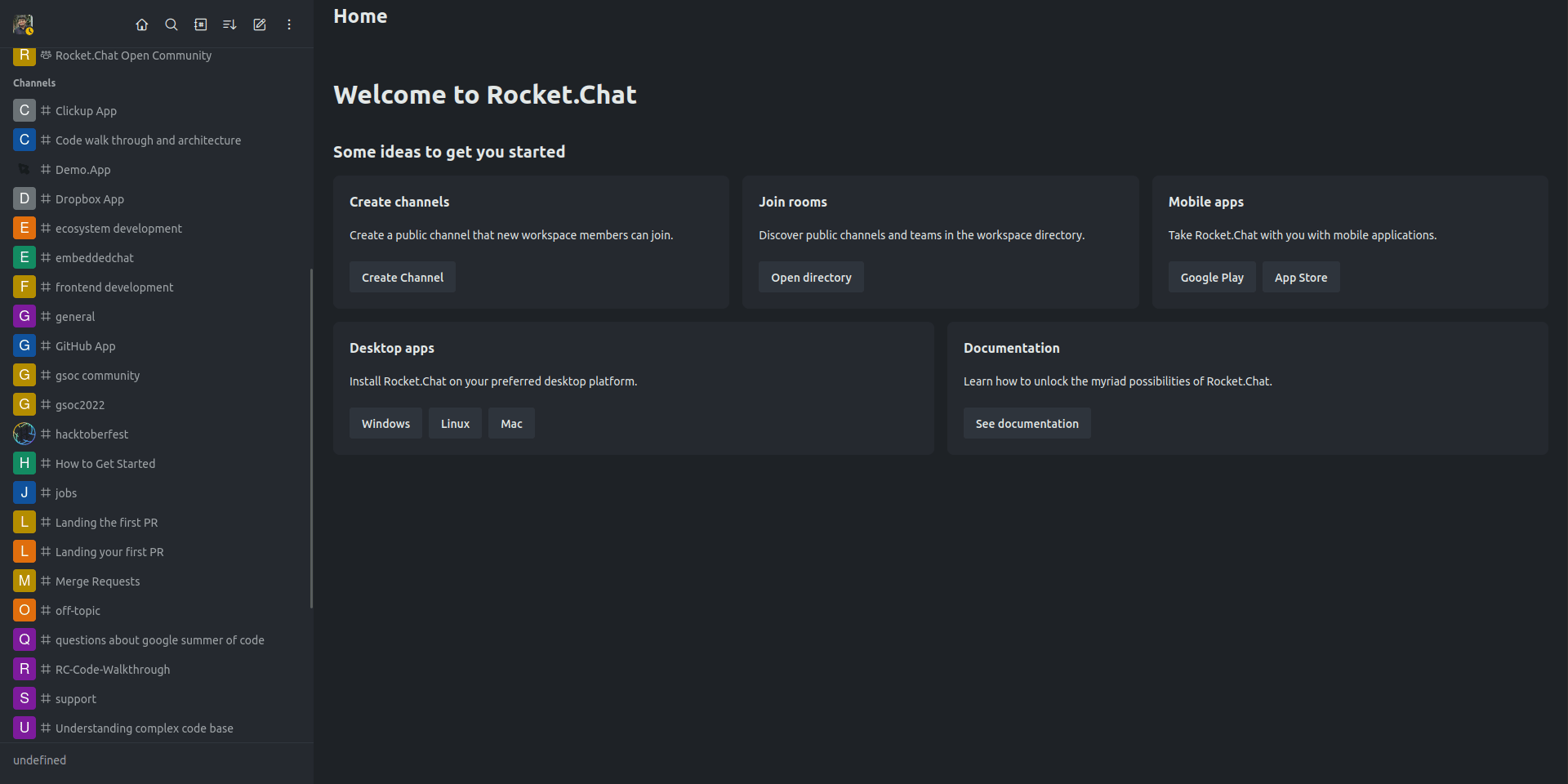The height and width of the screenshot is (784, 1568).
Task: Start a new message with the pencil icon
Action: pyautogui.click(x=259, y=24)
